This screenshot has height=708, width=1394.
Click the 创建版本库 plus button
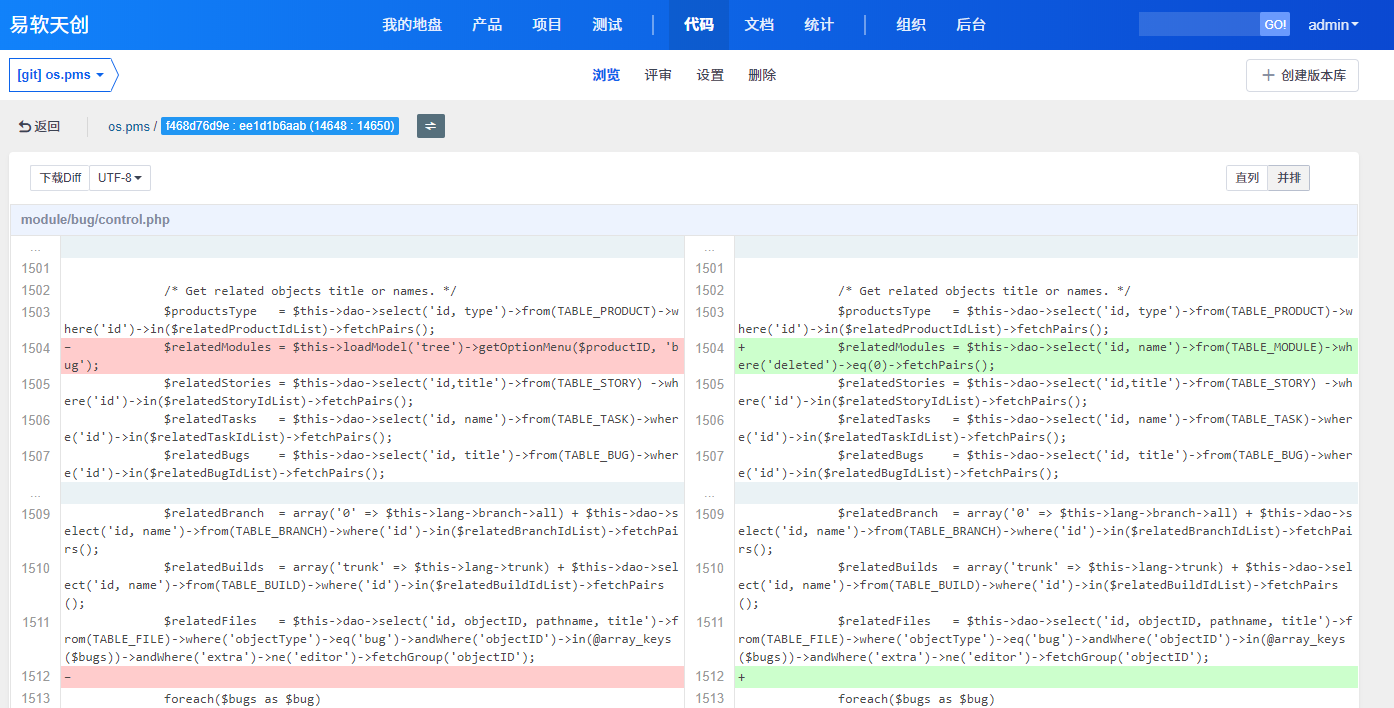(1302, 75)
